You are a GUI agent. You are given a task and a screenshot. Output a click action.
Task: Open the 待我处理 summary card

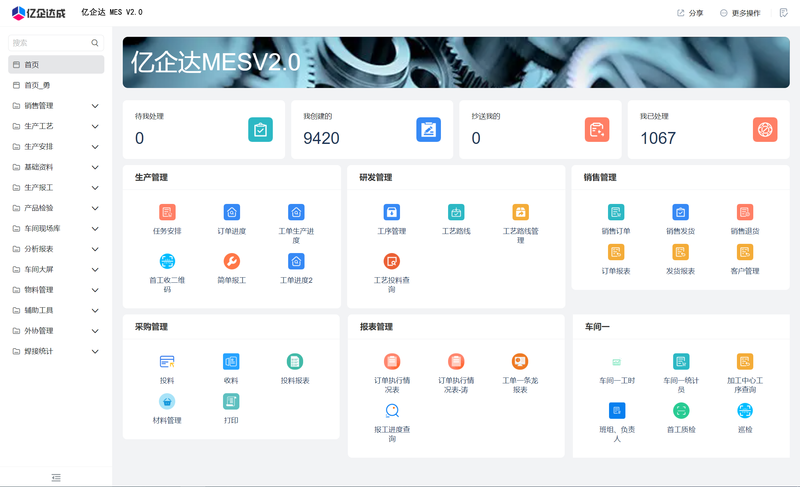pos(203,129)
